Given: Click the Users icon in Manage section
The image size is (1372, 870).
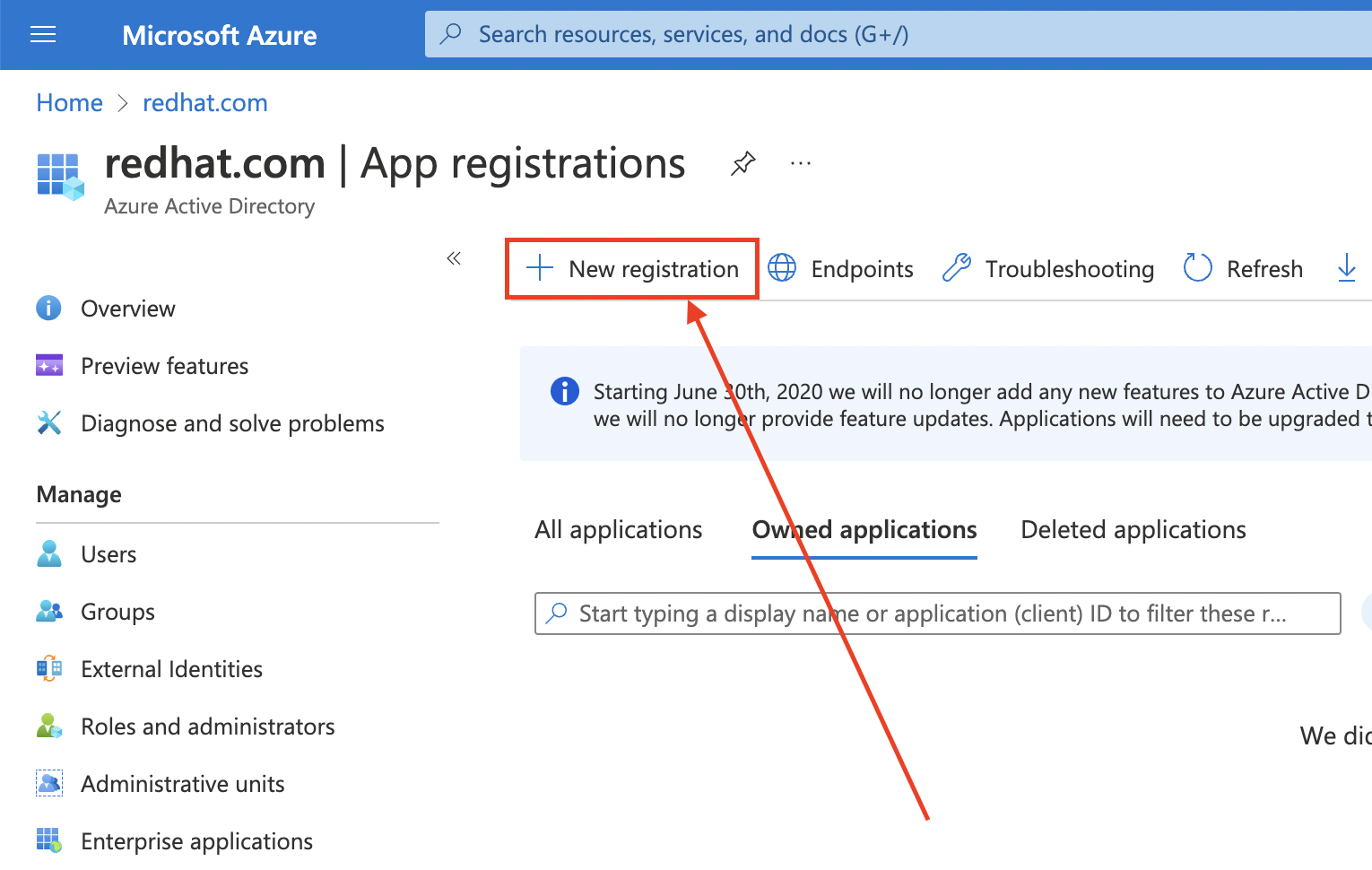Looking at the screenshot, I should pos(49,554).
